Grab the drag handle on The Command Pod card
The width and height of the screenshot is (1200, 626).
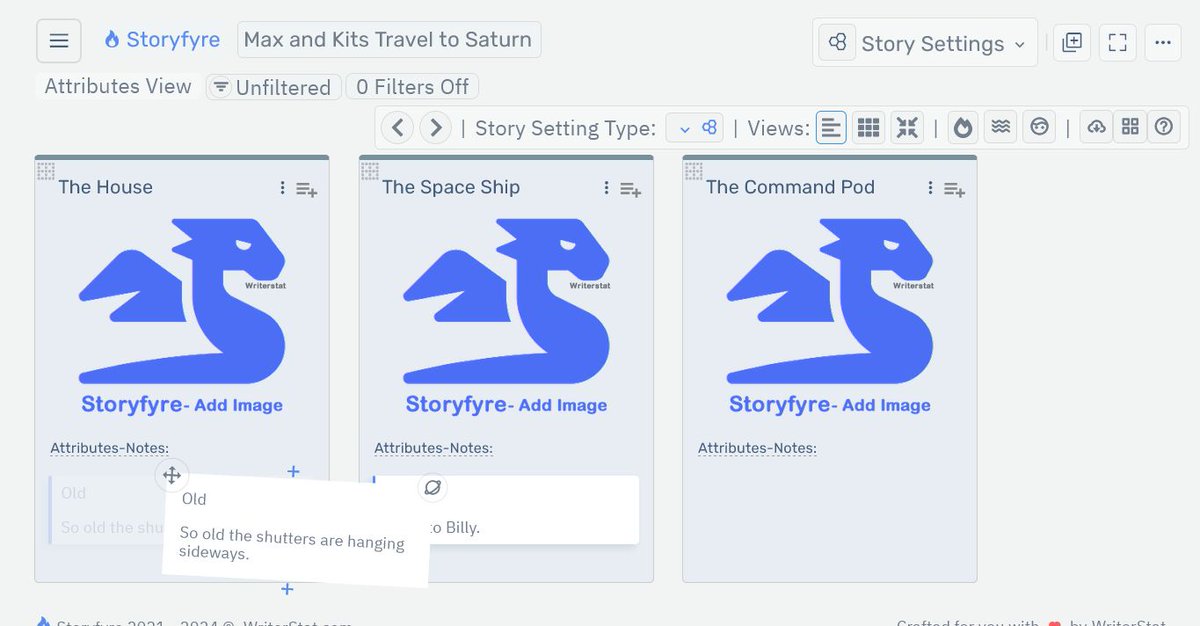pos(693,171)
